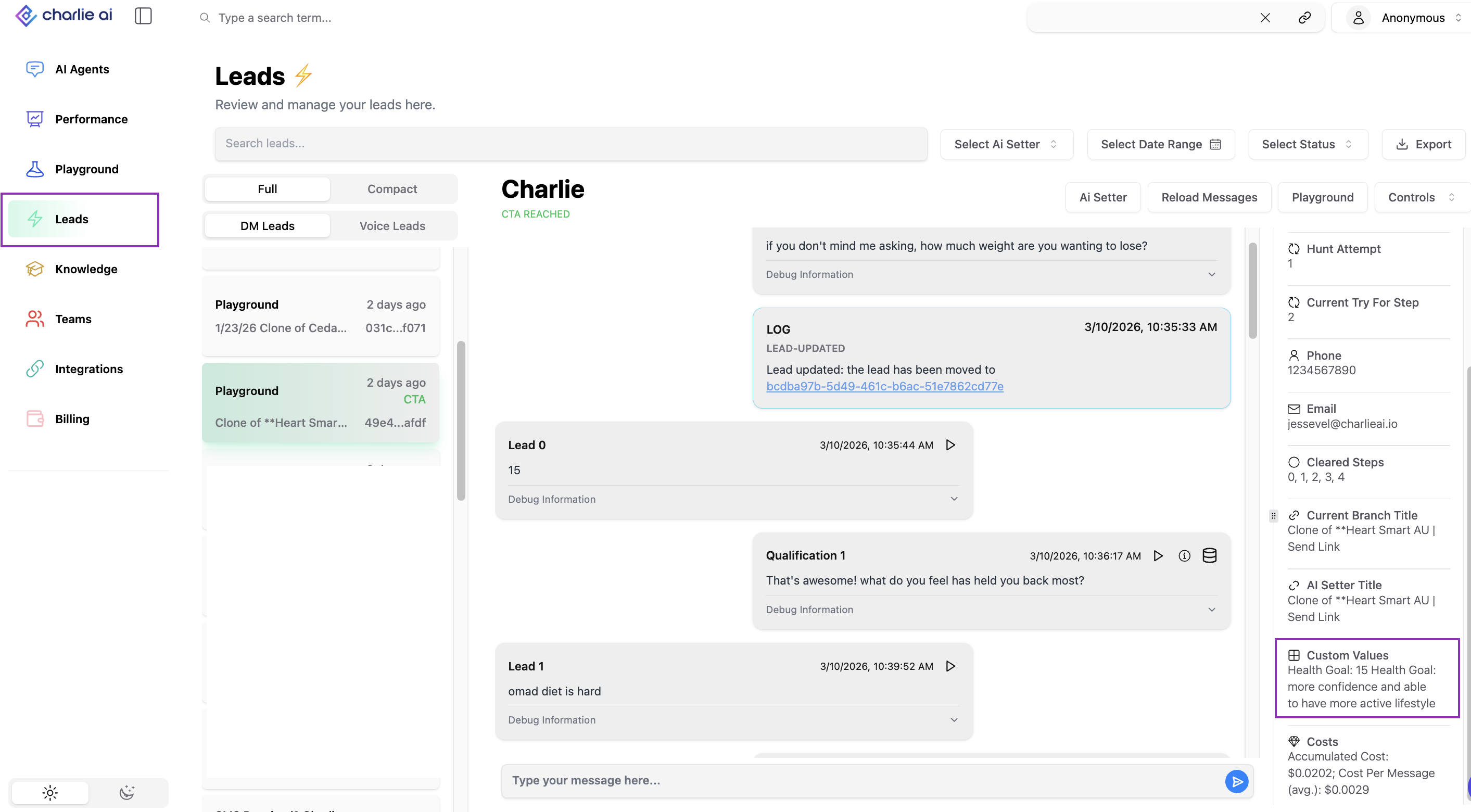Screen dimensions: 1471x812
Task: Open the Select Date Range picker
Action: (x=1160, y=145)
